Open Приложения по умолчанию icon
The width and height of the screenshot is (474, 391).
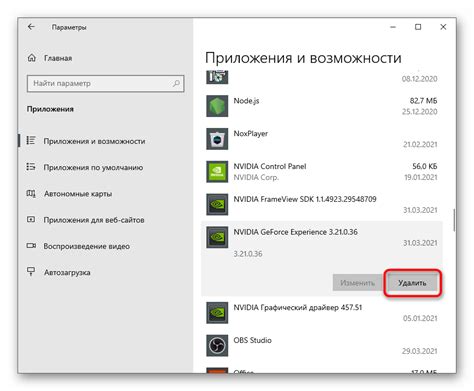pos(31,167)
